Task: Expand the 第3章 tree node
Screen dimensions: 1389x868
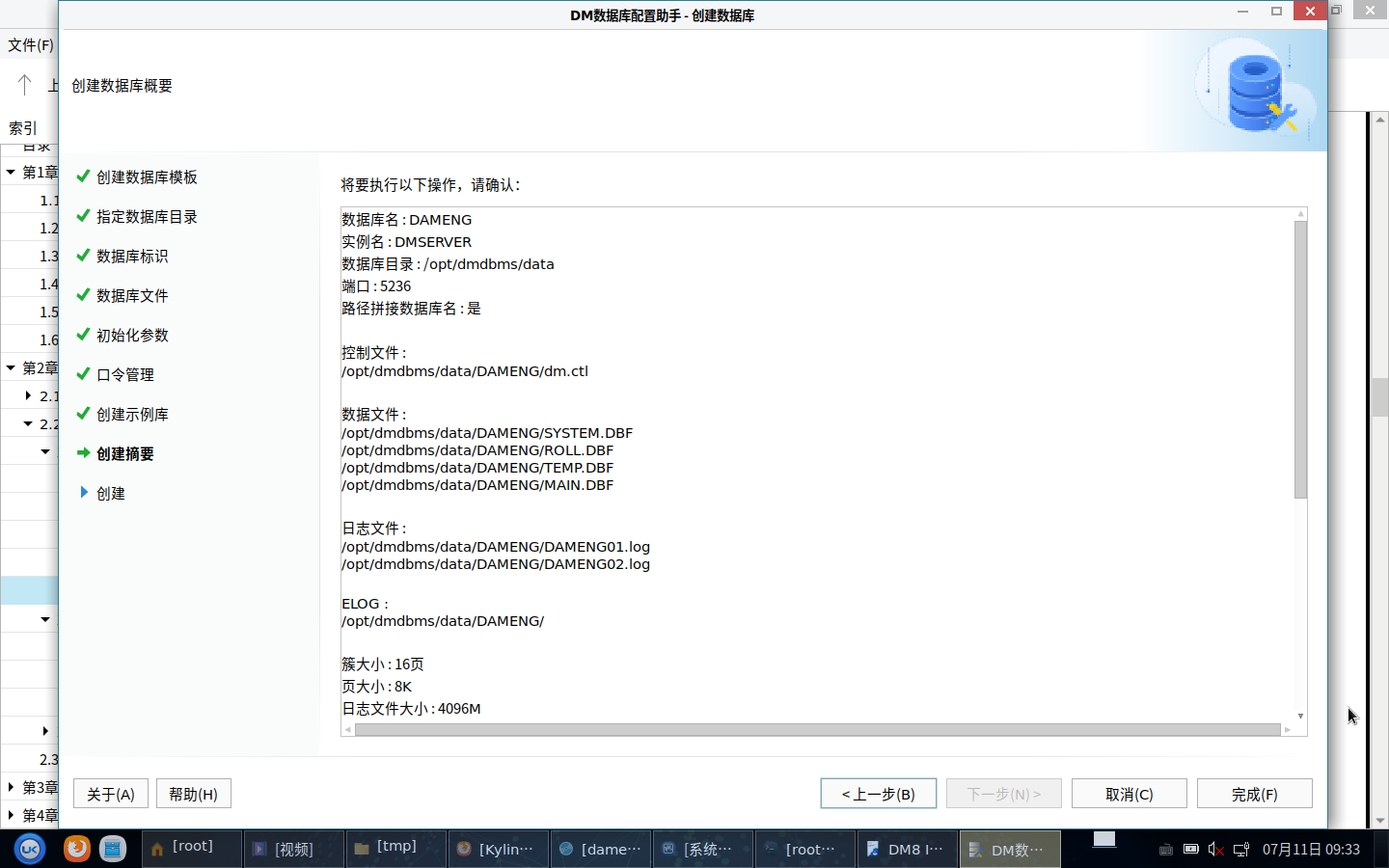Action: pos(11,787)
